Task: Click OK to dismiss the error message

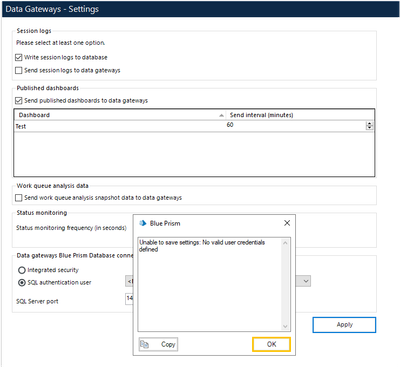Action: coord(271,344)
